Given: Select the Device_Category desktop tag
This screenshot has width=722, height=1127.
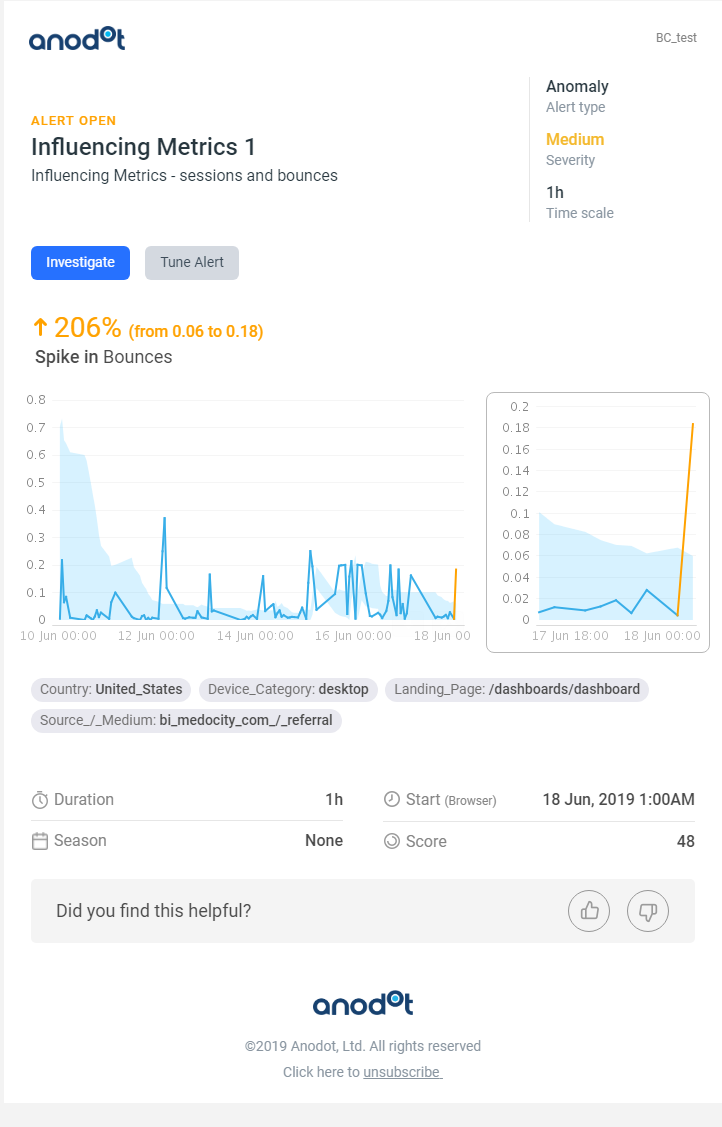Looking at the screenshot, I should 288,689.
